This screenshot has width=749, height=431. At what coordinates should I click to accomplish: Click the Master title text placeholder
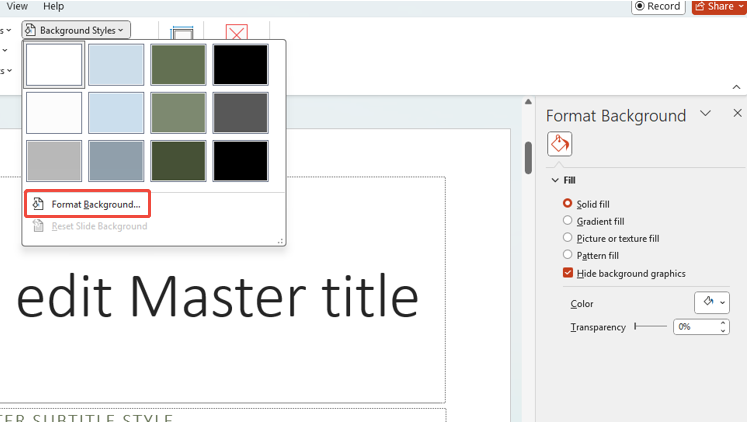222,291
